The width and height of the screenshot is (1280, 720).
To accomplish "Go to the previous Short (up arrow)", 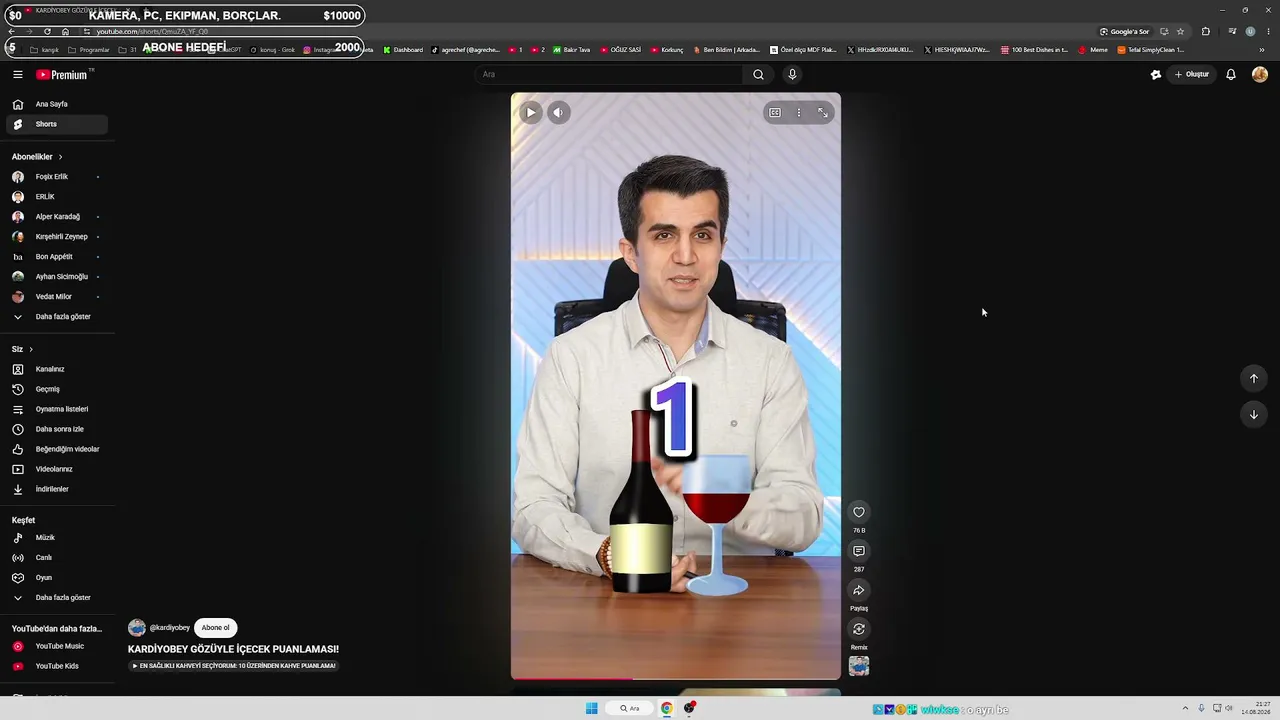I will (1254, 378).
